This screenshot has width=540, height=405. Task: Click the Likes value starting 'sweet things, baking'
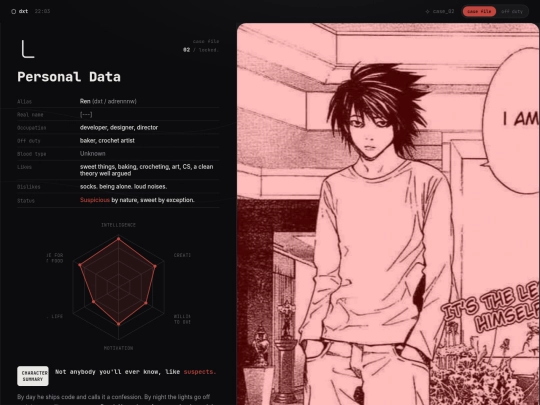(146, 170)
